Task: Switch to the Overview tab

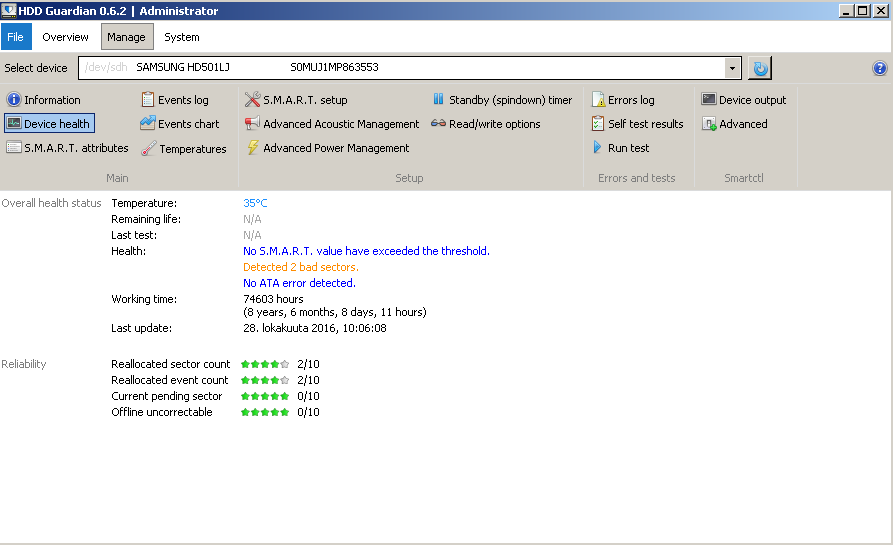Action: tap(65, 37)
